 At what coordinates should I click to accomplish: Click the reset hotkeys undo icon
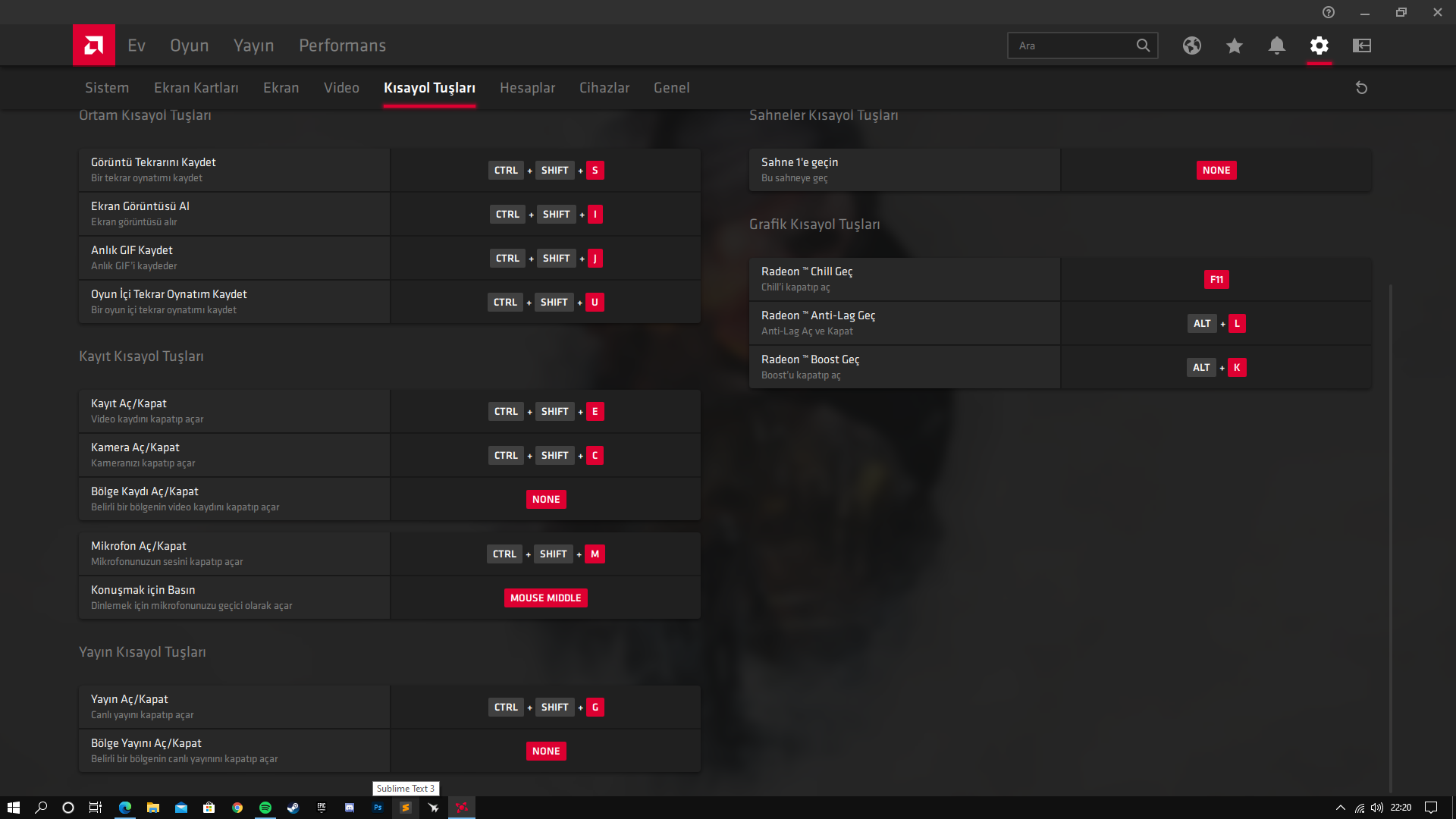click(x=1361, y=88)
